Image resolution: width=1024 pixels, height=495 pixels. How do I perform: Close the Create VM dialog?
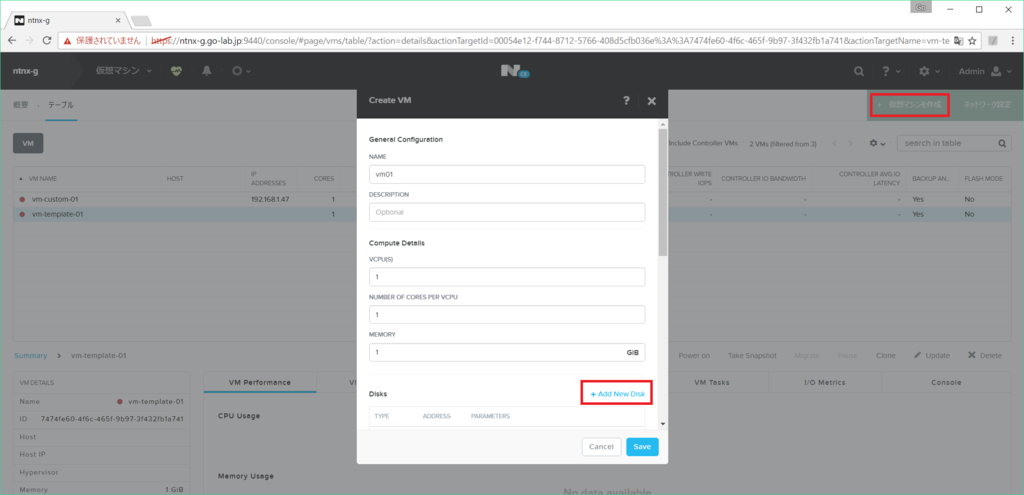coord(651,101)
